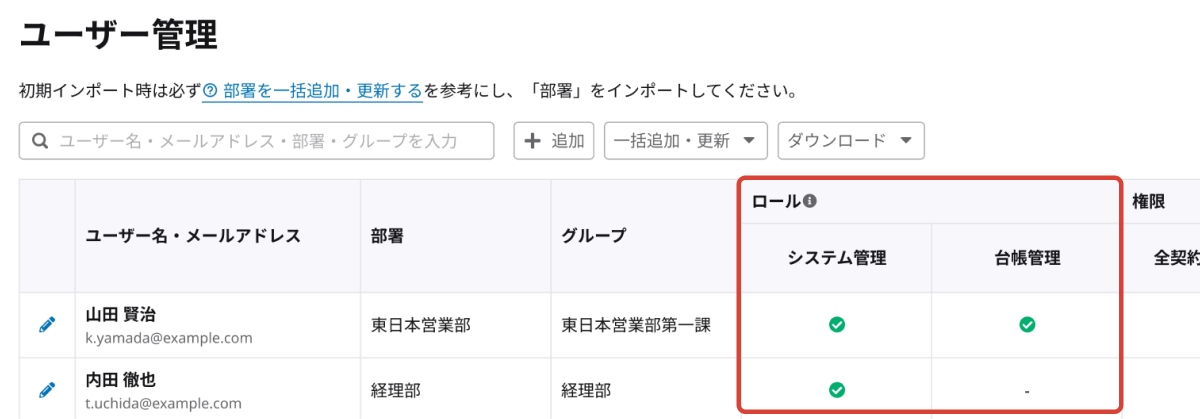Click the help icon before 部署を一括追加・更新する
The width and height of the screenshot is (1200, 419).
tap(211, 92)
